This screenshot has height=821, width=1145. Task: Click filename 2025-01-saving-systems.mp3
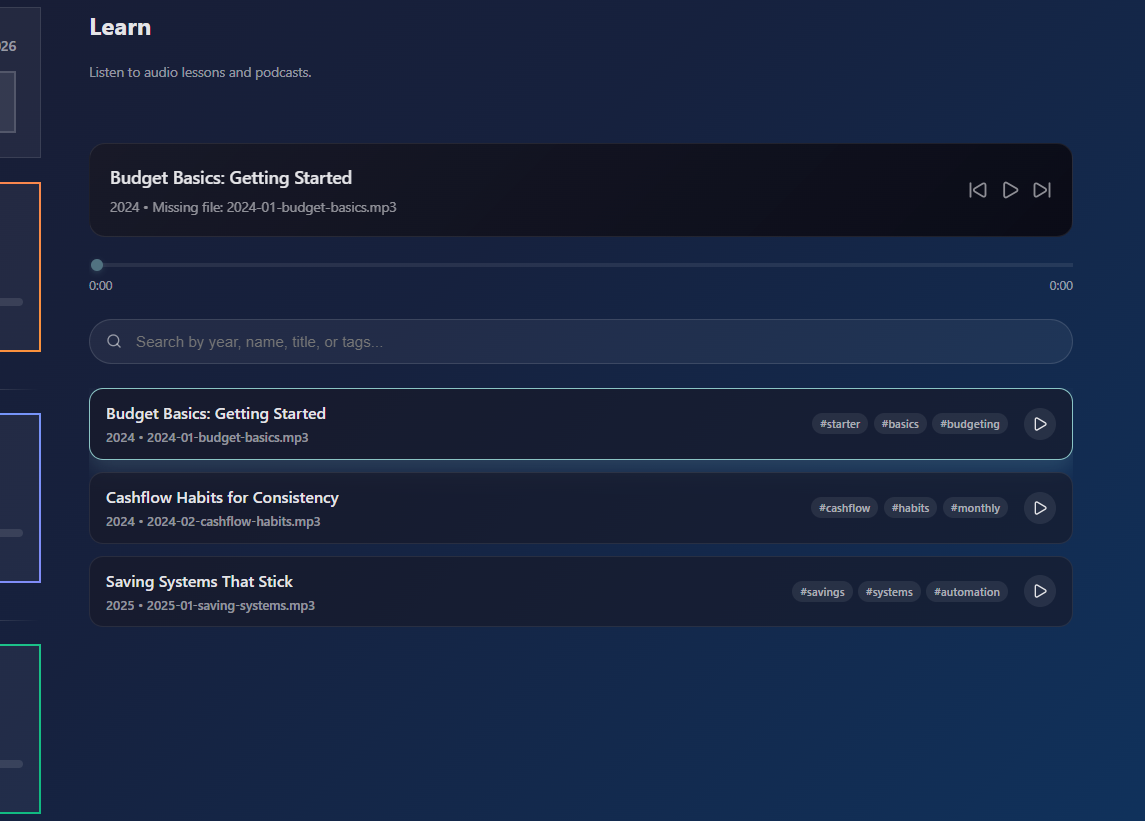click(231, 606)
